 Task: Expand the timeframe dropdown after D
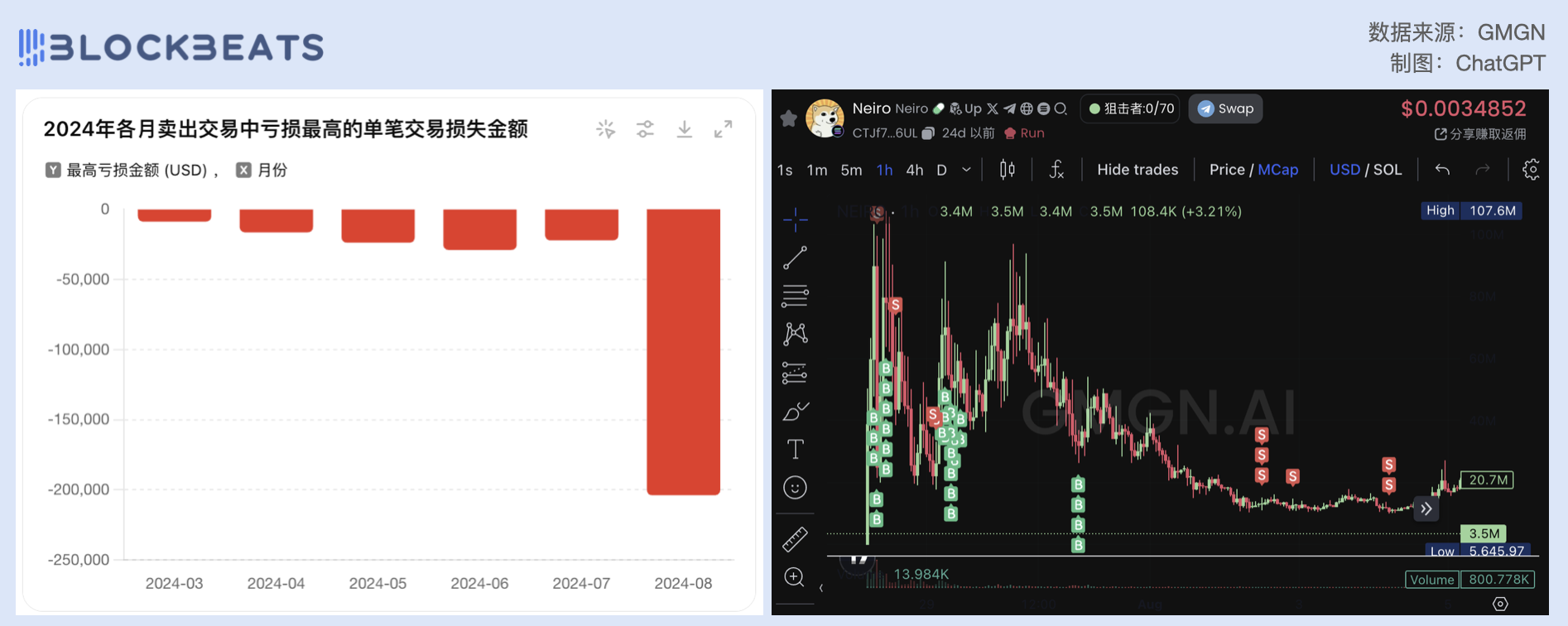(x=966, y=170)
